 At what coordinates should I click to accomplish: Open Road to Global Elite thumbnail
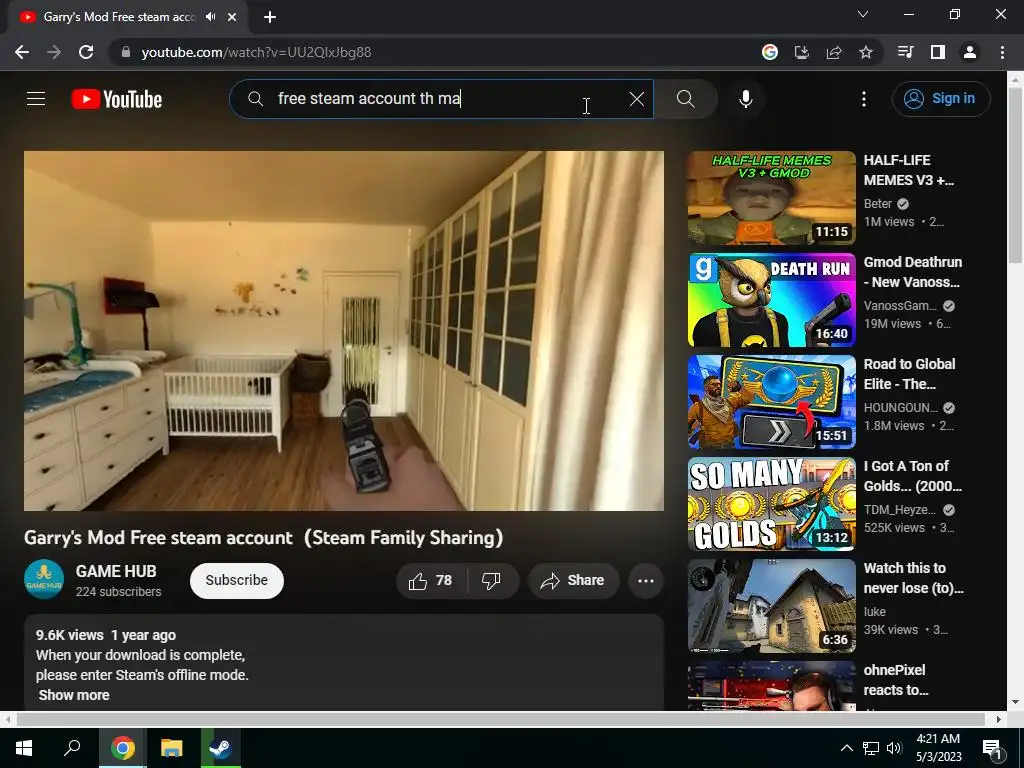[x=771, y=402]
